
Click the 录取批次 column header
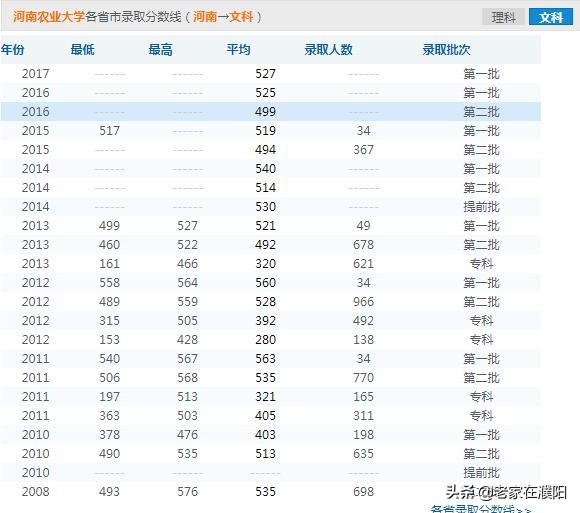pos(446,50)
